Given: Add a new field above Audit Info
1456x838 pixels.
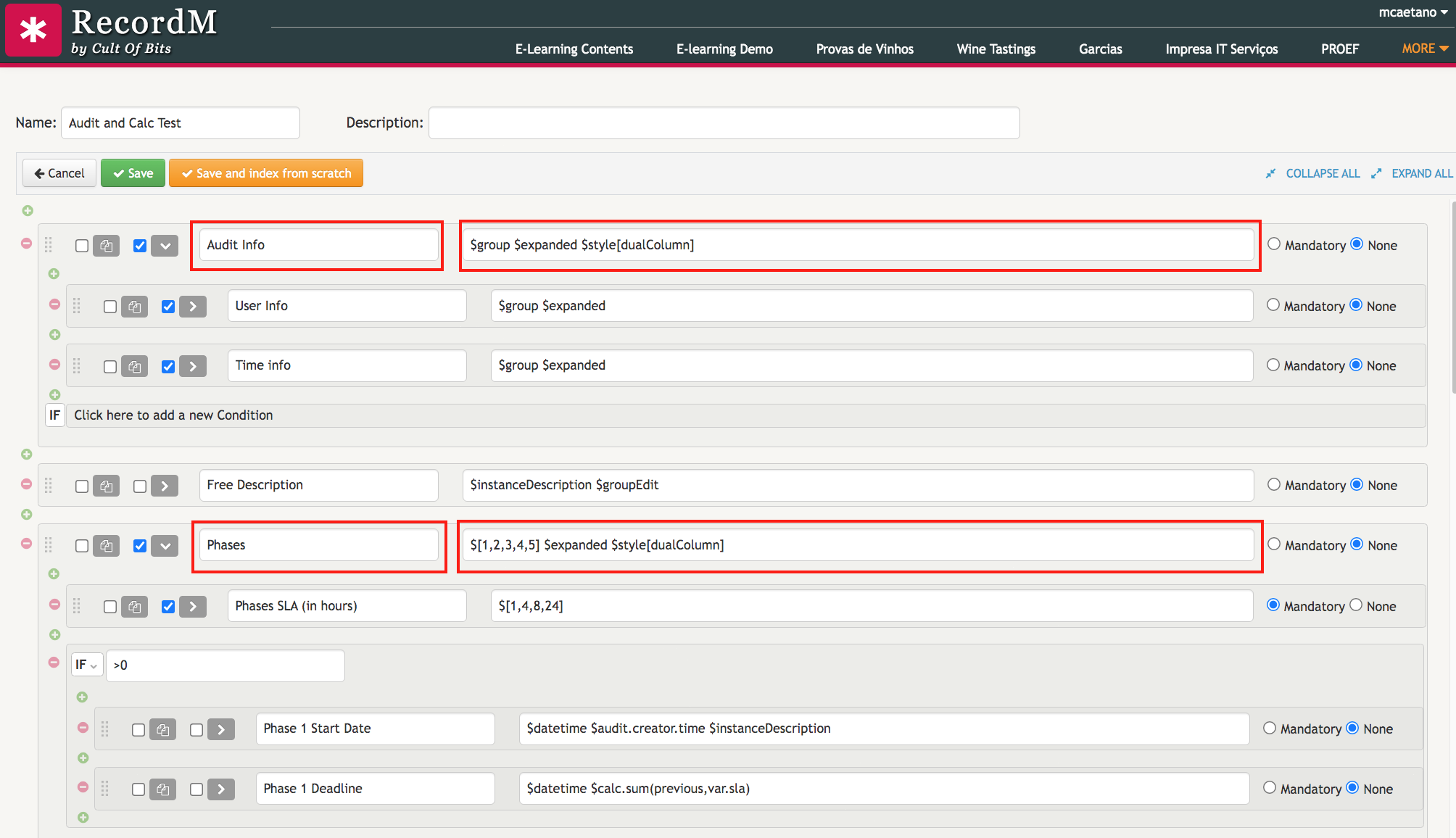Looking at the screenshot, I should [x=28, y=211].
